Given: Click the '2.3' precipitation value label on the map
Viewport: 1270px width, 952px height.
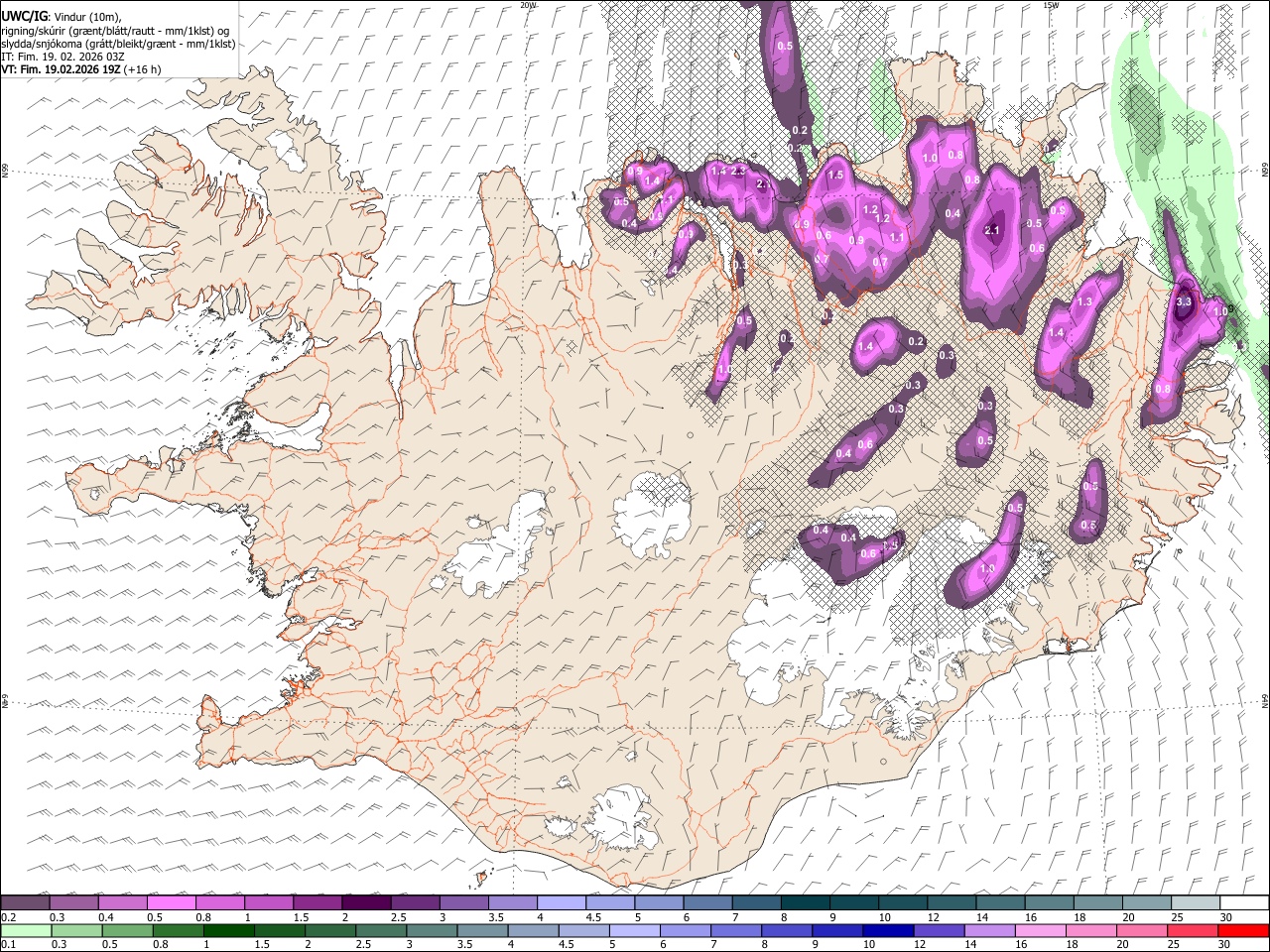Looking at the screenshot, I should click(737, 172).
